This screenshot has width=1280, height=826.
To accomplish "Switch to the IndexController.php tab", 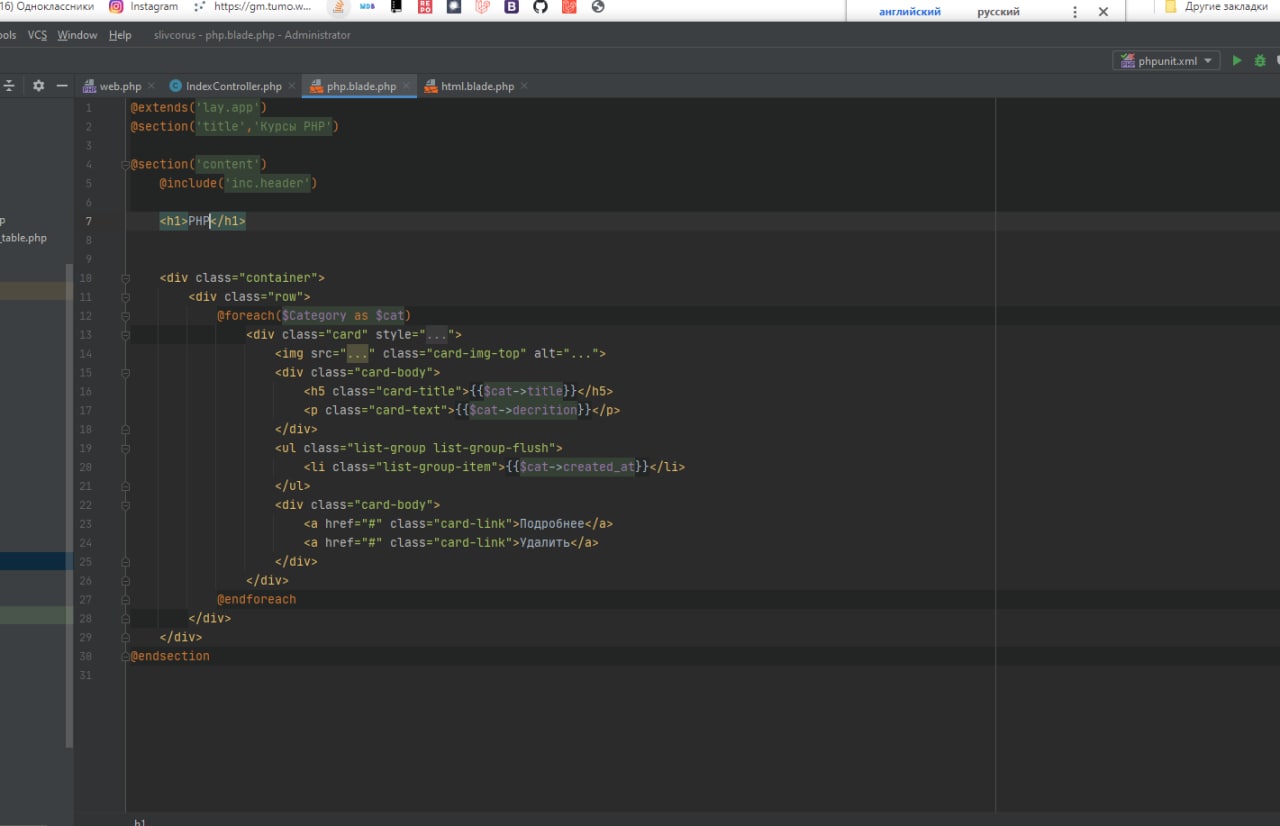I will tap(233, 87).
